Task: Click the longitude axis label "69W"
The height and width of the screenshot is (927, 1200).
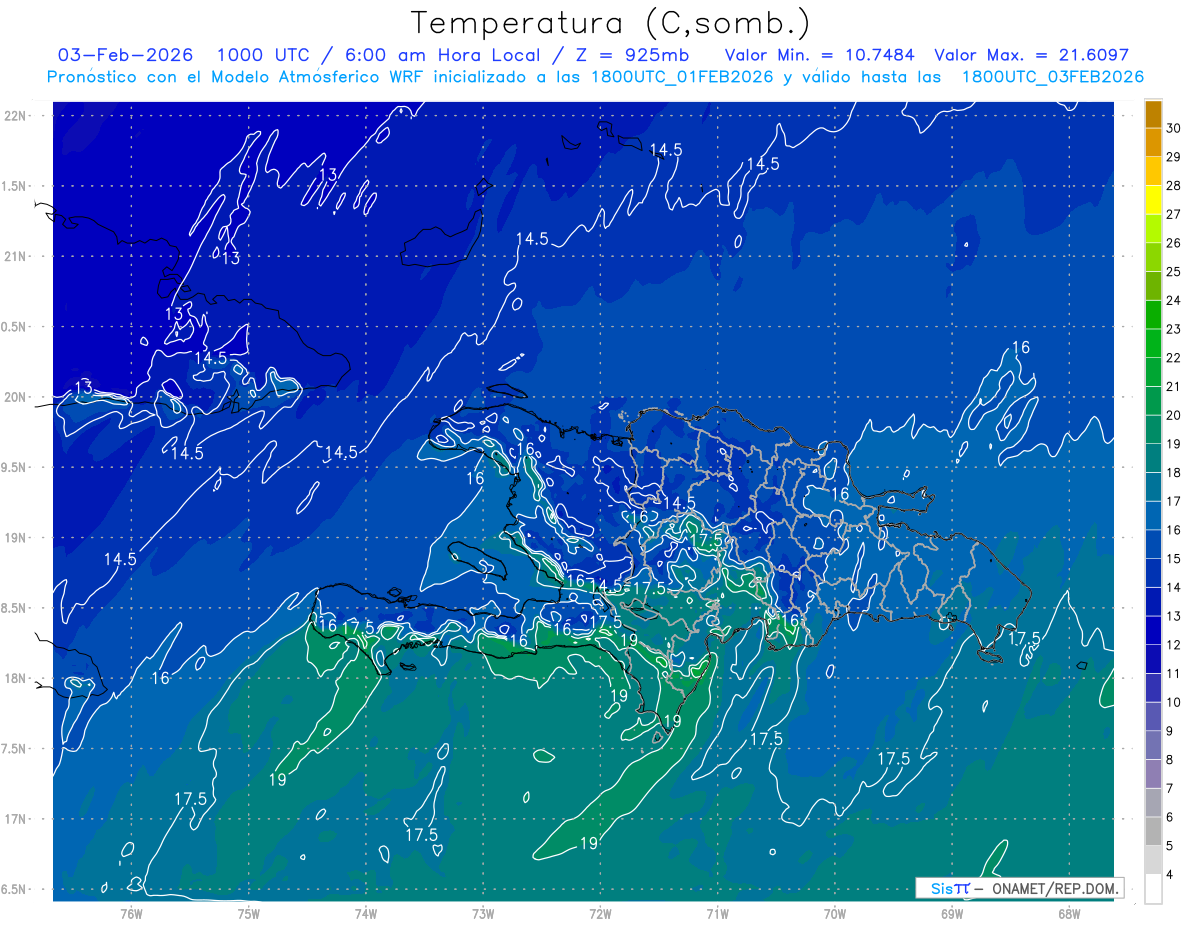Action: [952, 913]
